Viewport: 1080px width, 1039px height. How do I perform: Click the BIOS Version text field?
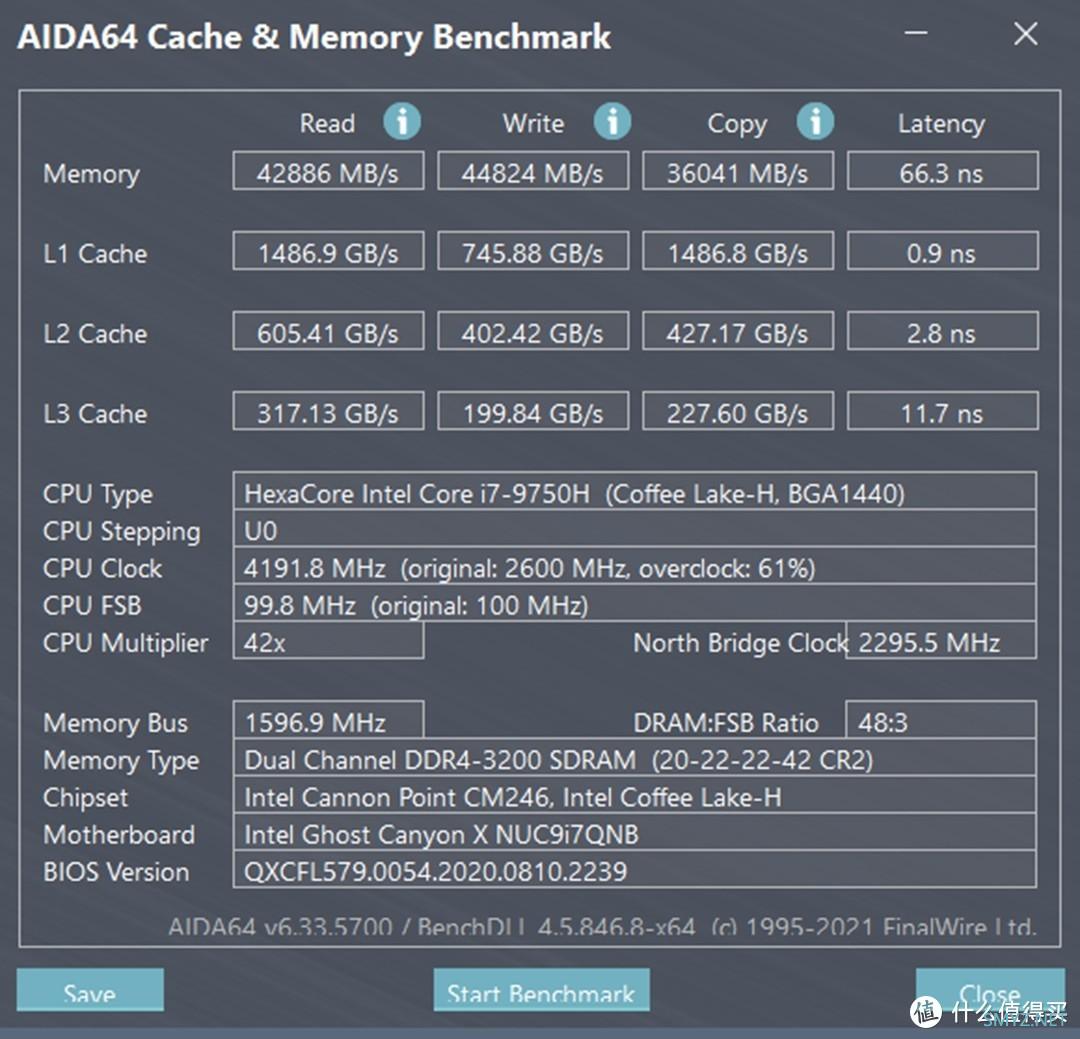click(634, 869)
